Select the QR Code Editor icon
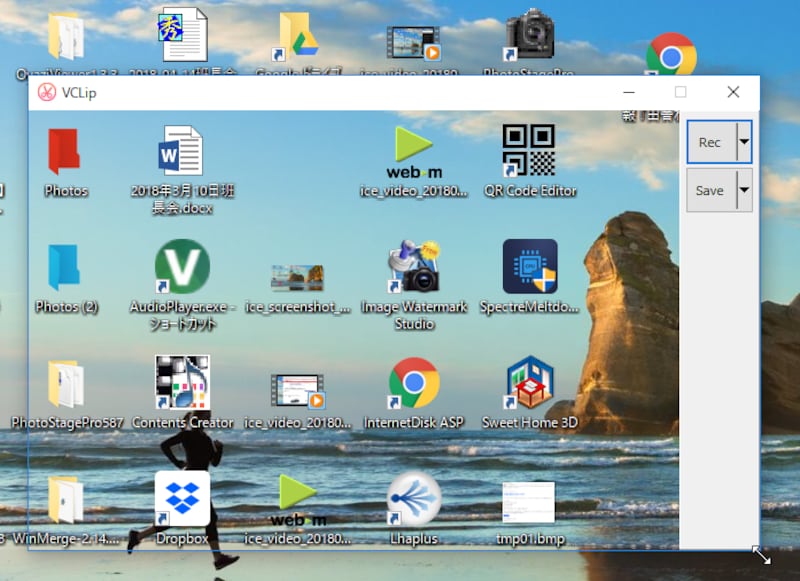 529,150
